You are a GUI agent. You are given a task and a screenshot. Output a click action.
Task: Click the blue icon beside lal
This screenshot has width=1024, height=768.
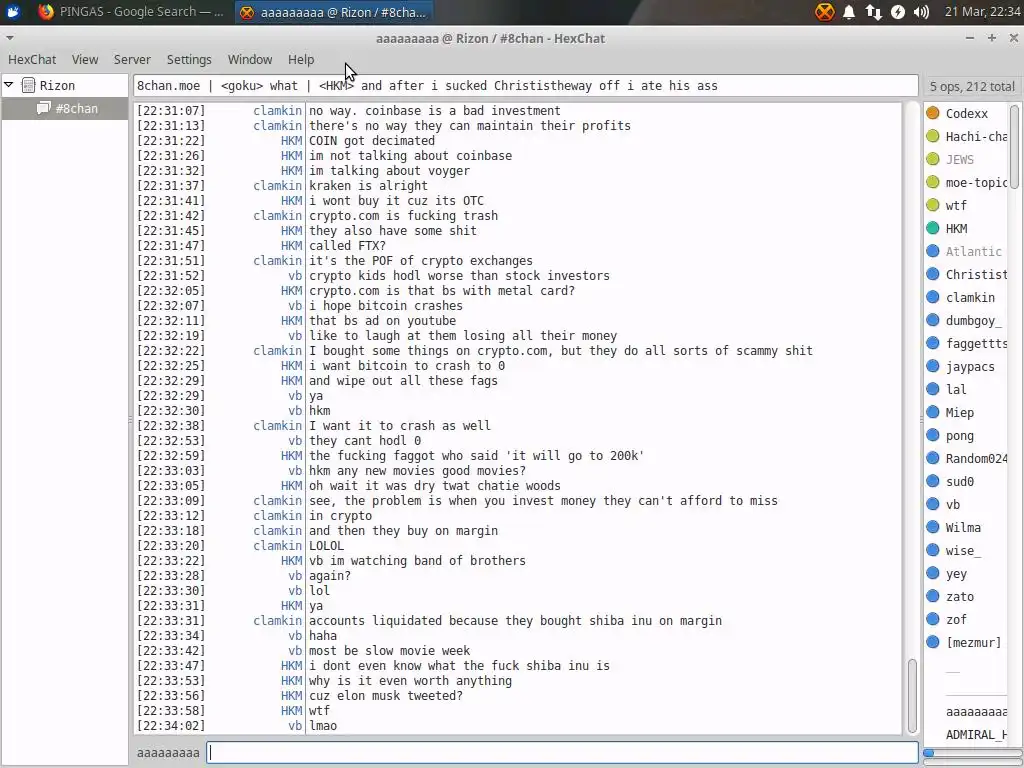point(933,389)
